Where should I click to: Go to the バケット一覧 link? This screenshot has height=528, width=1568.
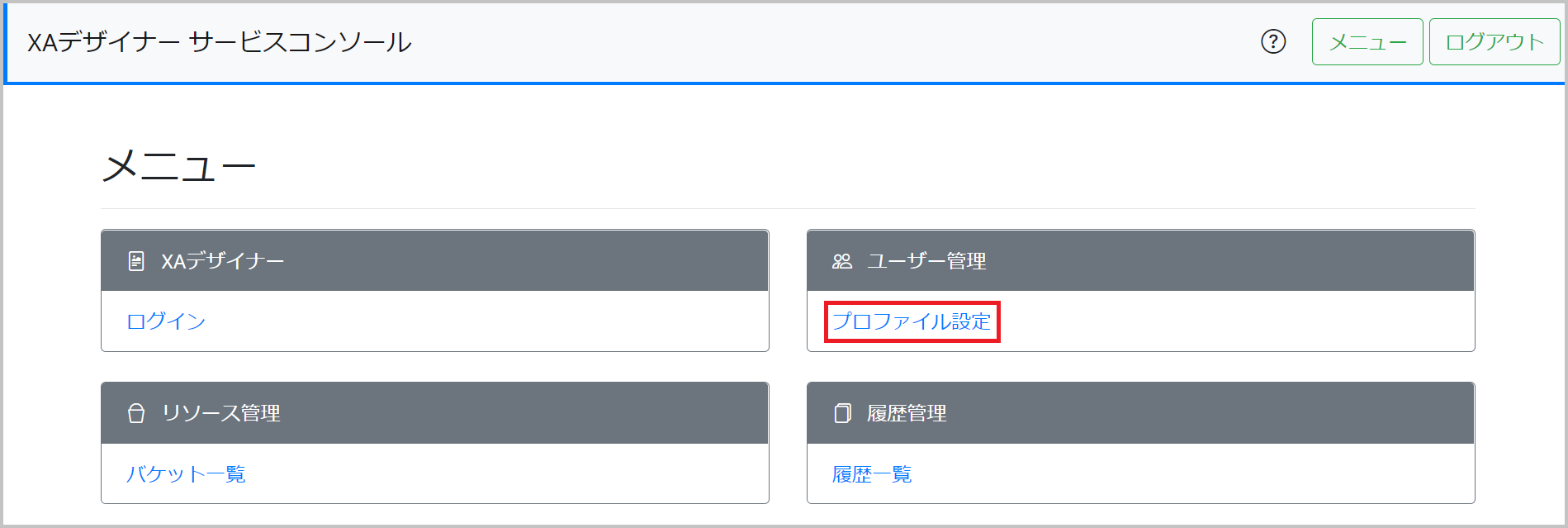coord(186,474)
